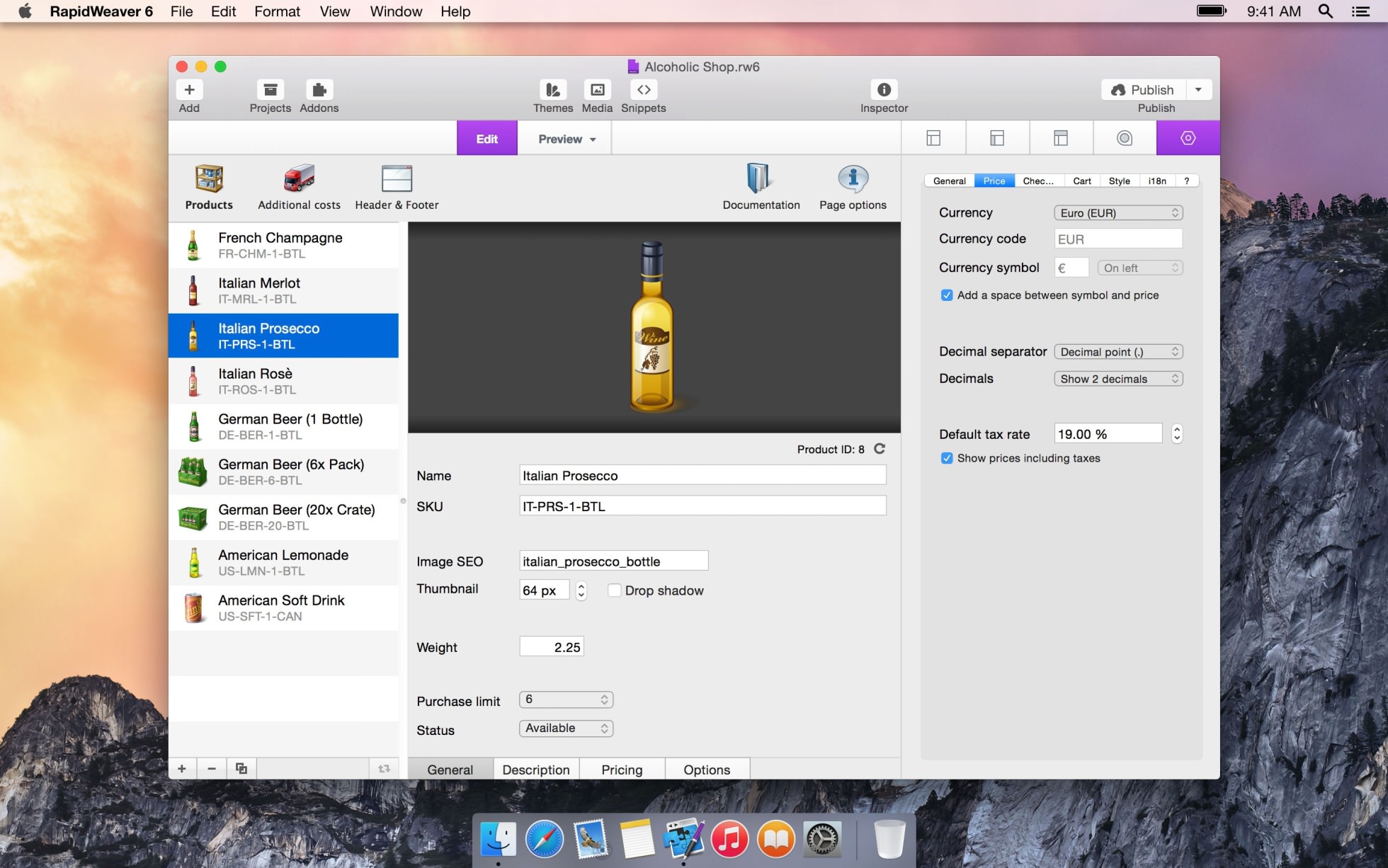Click the purple Edit mode button
The width and height of the screenshot is (1388, 868).
coord(487,139)
